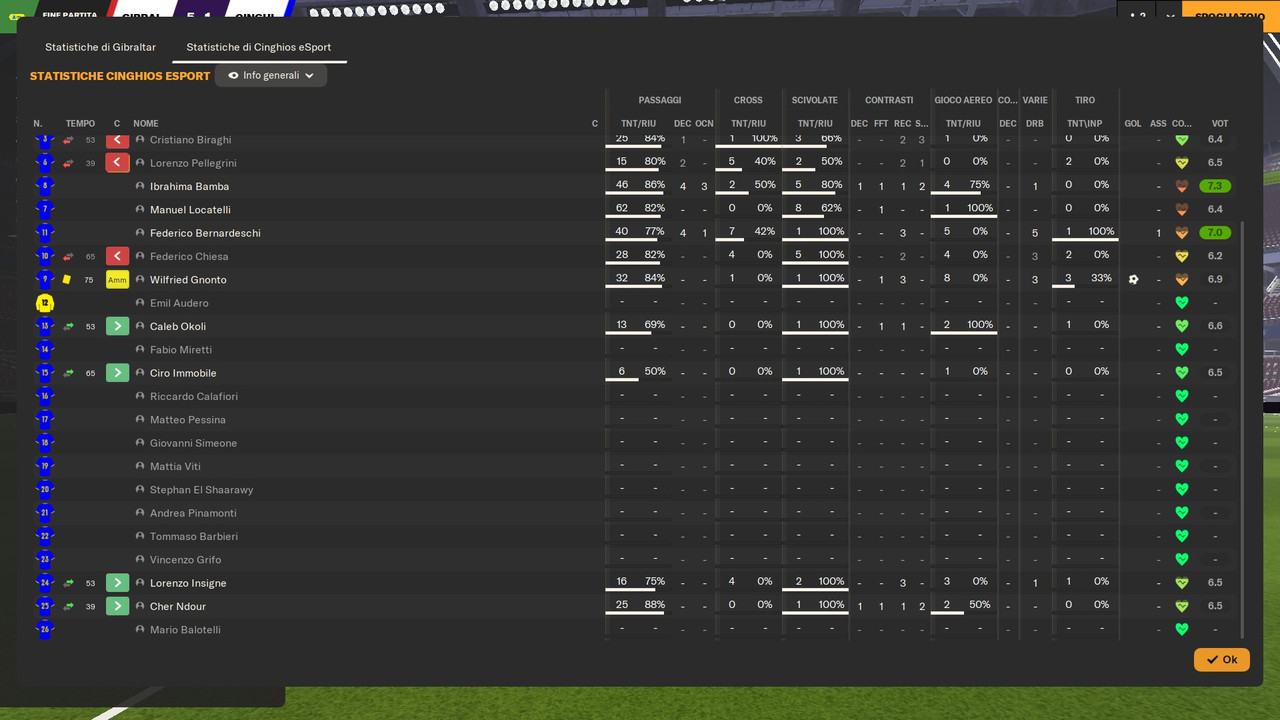This screenshot has width=1280, height=720.
Task: Click substituted-on arrow icon for Caleb Okoli
Action: (x=117, y=326)
